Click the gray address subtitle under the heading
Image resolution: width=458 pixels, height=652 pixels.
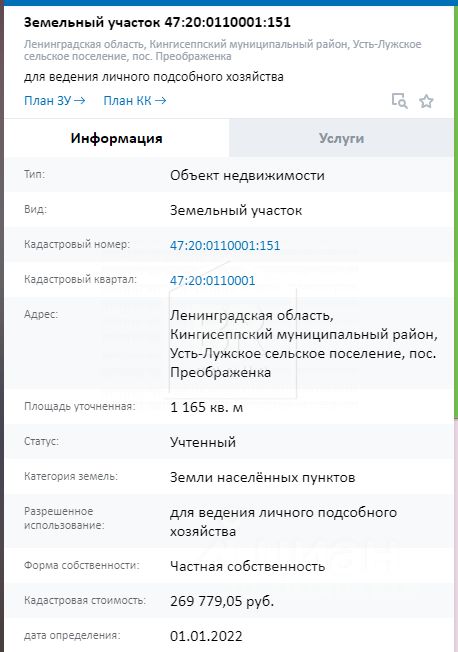223,50
